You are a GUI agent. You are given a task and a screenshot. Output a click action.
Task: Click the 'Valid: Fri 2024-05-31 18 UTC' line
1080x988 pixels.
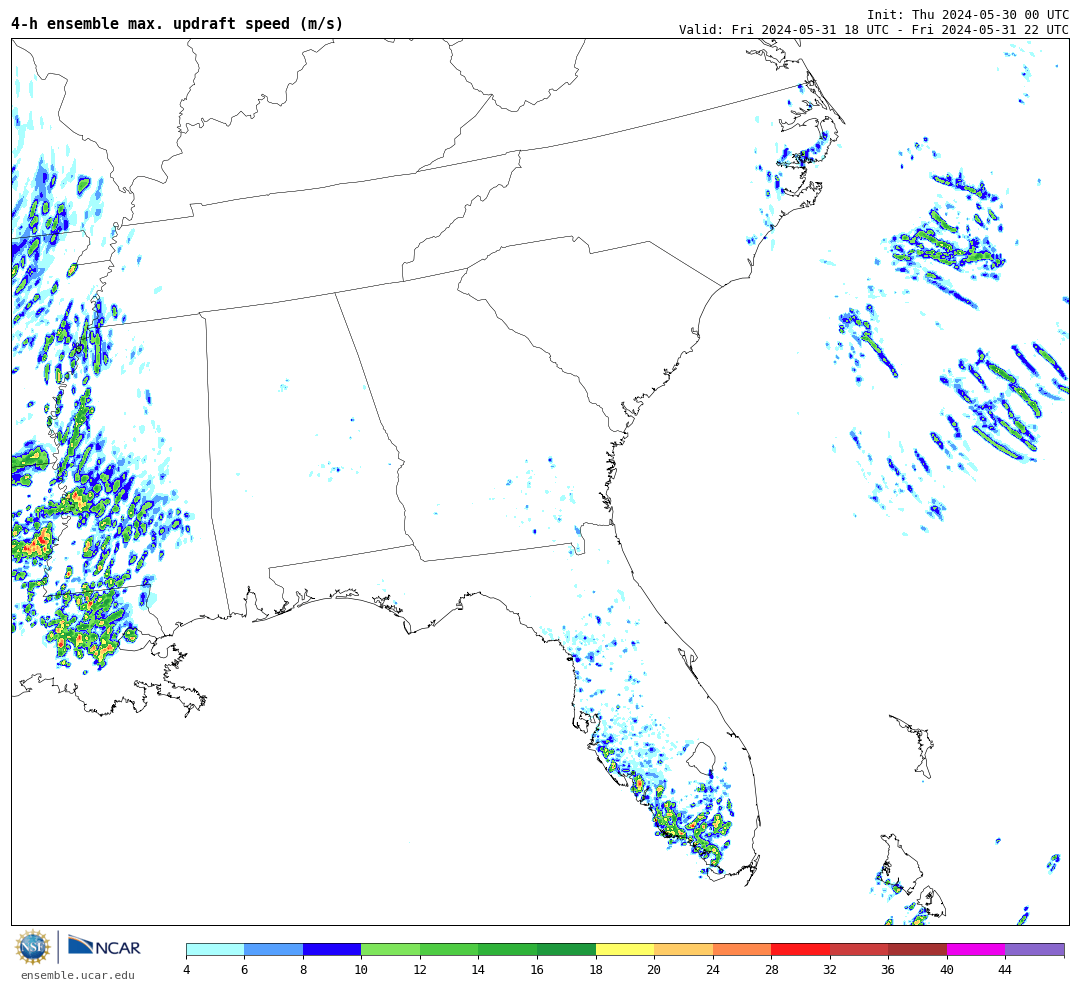873,30
